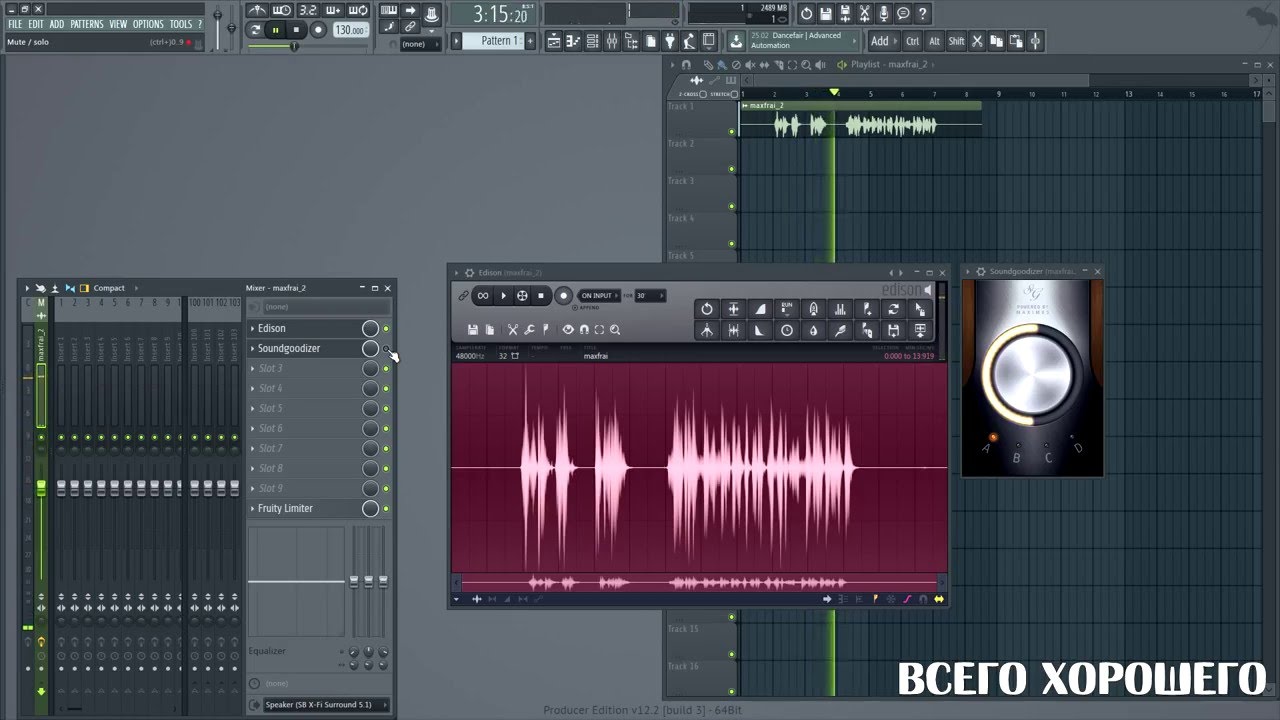The height and width of the screenshot is (720, 1280).
Task: Toggle Track 1 mute LED in playlist
Action: [732, 131]
